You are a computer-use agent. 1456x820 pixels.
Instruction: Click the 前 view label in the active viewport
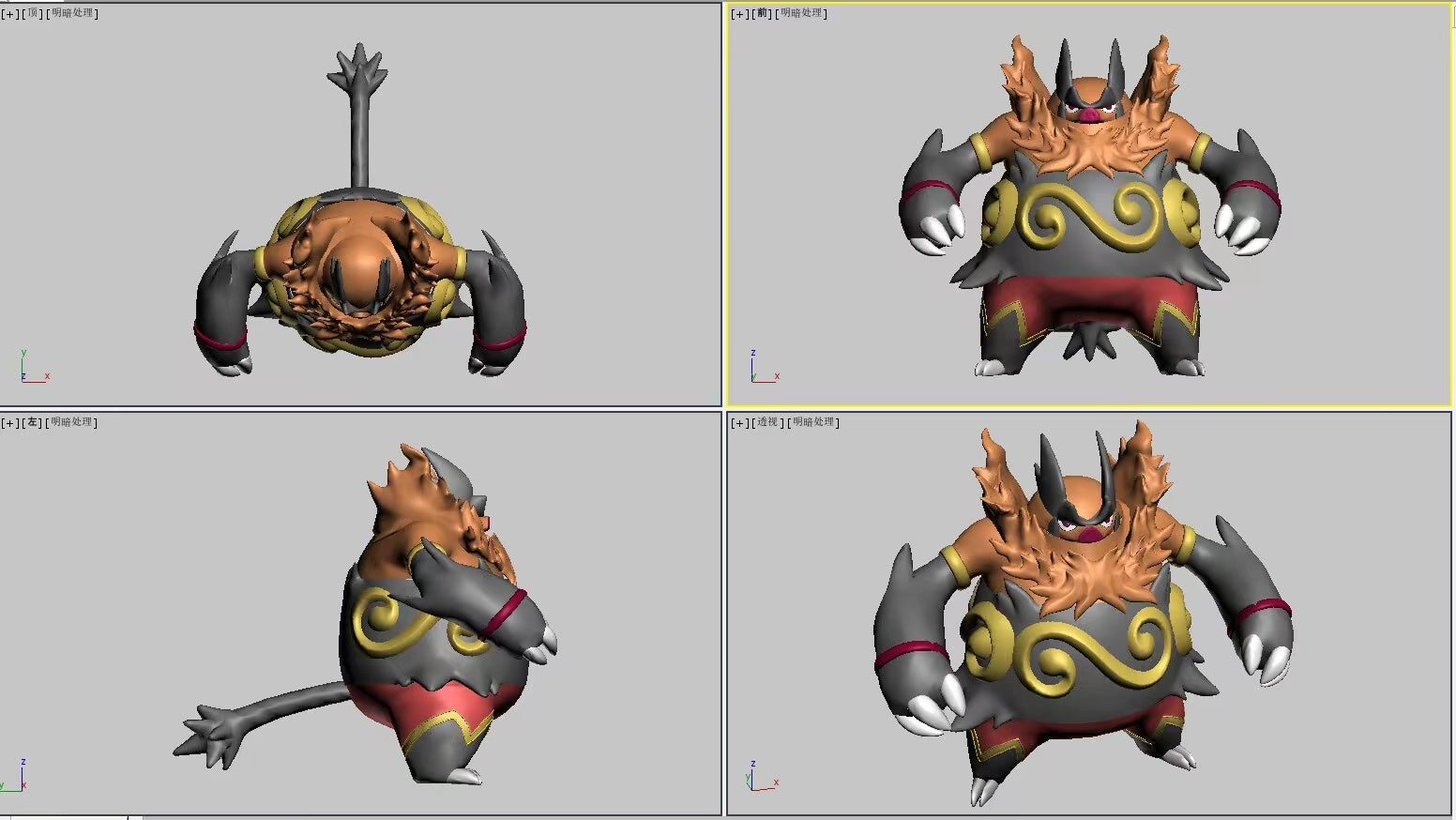tap(764, 13)
